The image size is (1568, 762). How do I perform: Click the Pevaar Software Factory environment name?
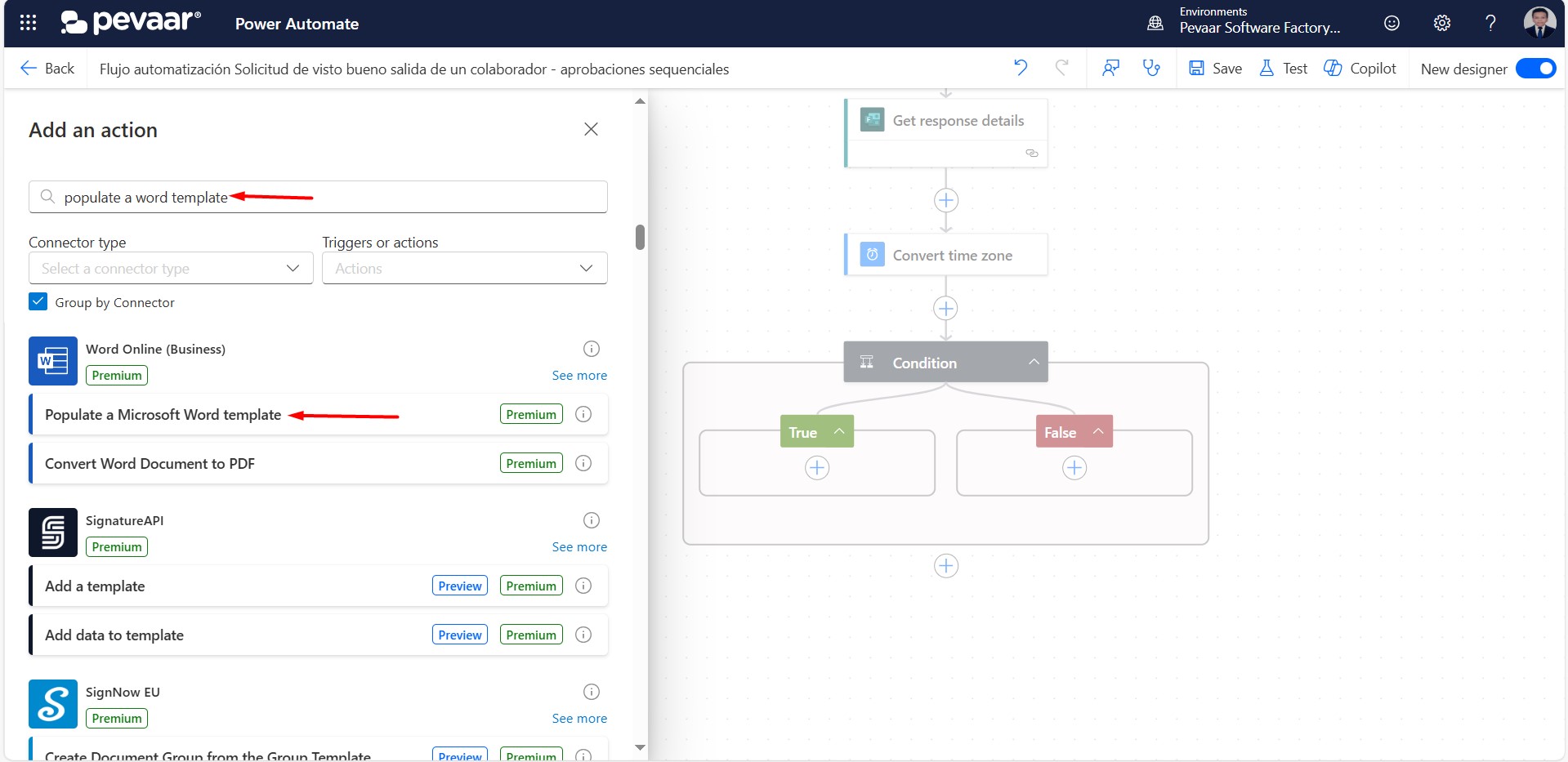pyautogui.click(x=1260, y=28)
